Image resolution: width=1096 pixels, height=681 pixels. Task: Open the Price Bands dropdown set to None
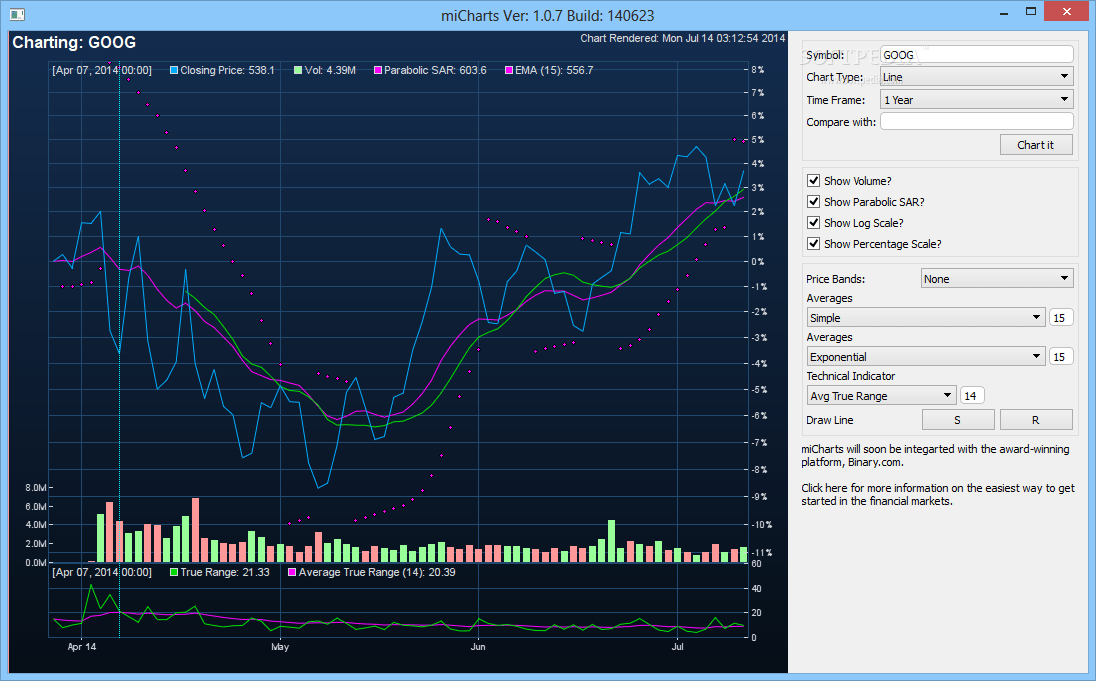click(997, 278)
